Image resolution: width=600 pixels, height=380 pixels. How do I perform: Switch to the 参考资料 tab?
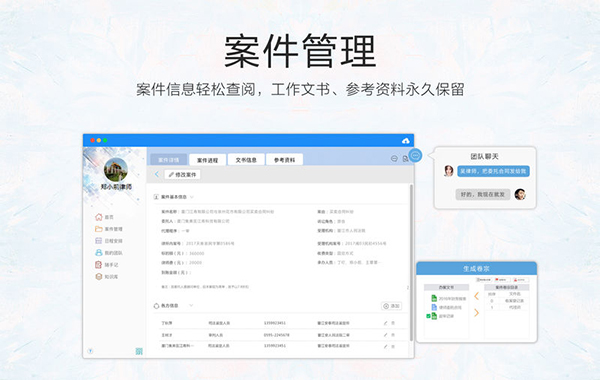coord(284,160)
